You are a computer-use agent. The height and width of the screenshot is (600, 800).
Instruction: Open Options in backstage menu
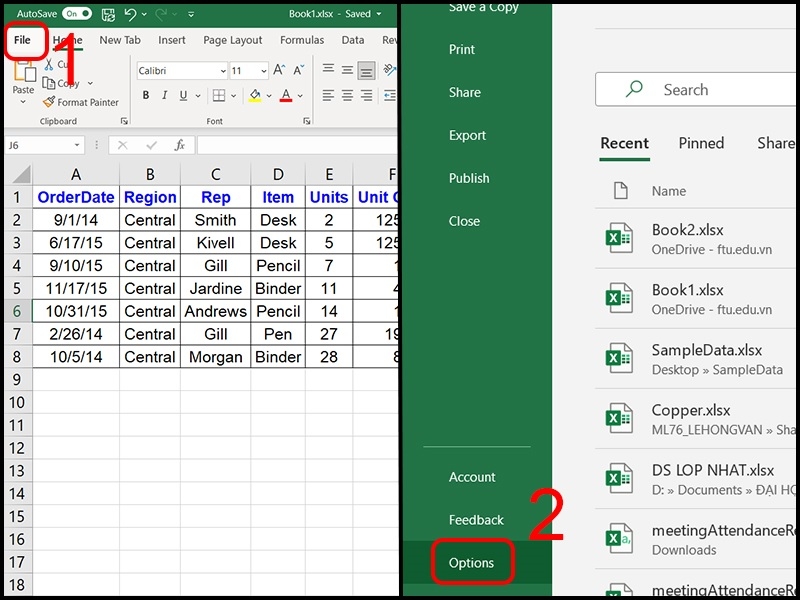tap(471, 563)
